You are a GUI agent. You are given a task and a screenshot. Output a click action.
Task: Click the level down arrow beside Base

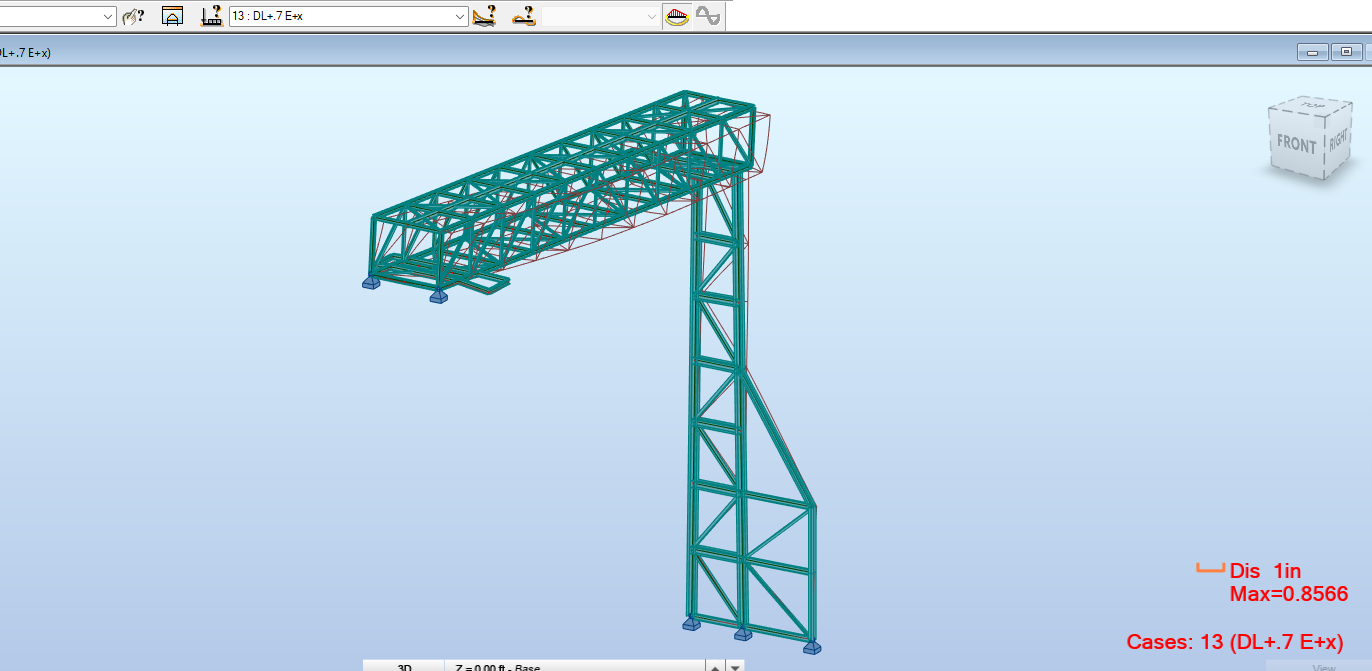736,666
